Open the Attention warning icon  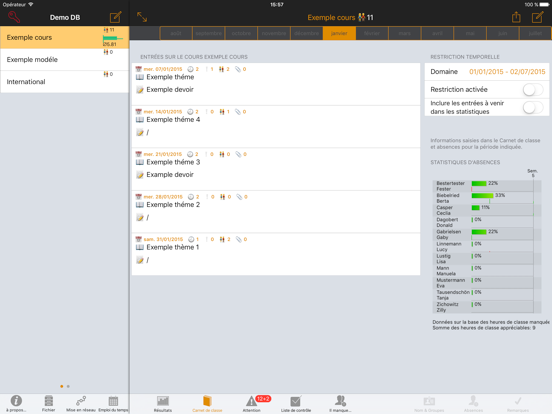pyautogui.click(x=251, y=401)
